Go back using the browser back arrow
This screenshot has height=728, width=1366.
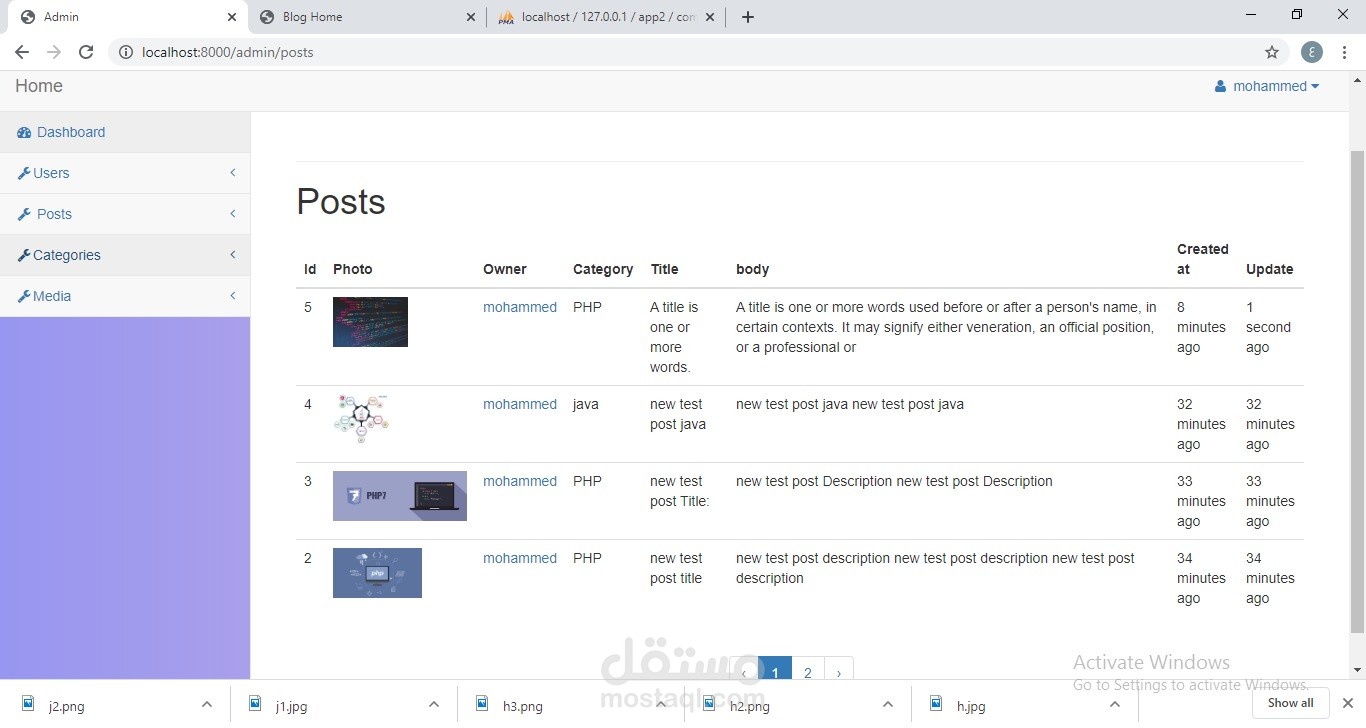[x=22, y=52]
